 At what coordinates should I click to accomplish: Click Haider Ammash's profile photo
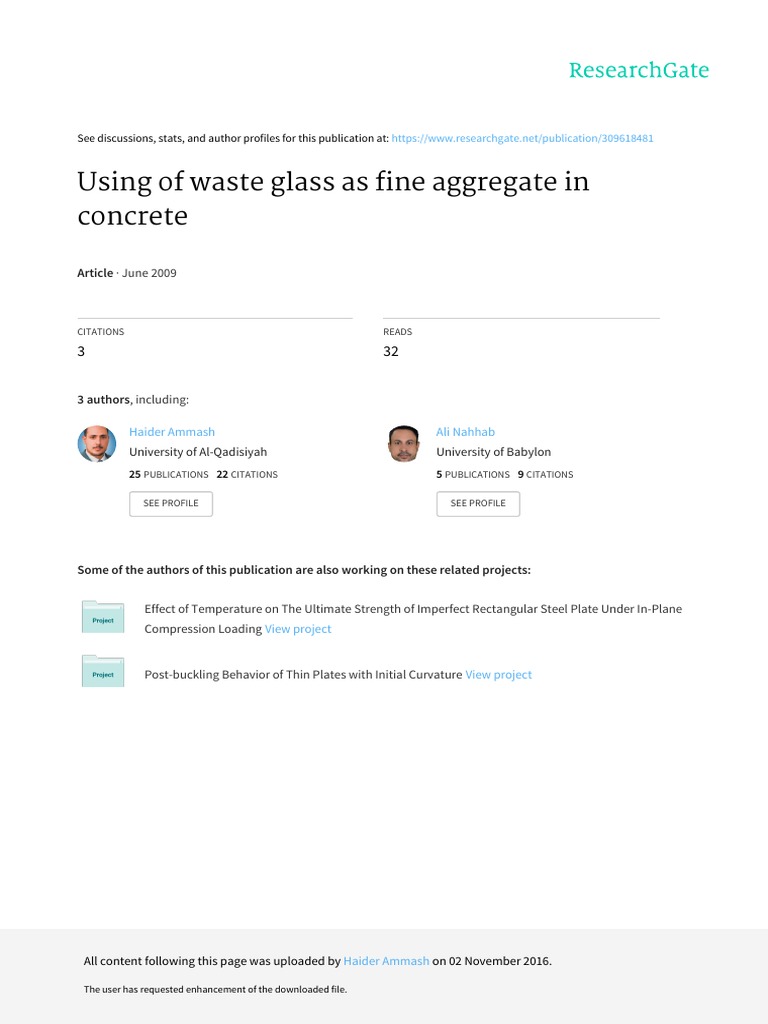(x=97, y=444)
